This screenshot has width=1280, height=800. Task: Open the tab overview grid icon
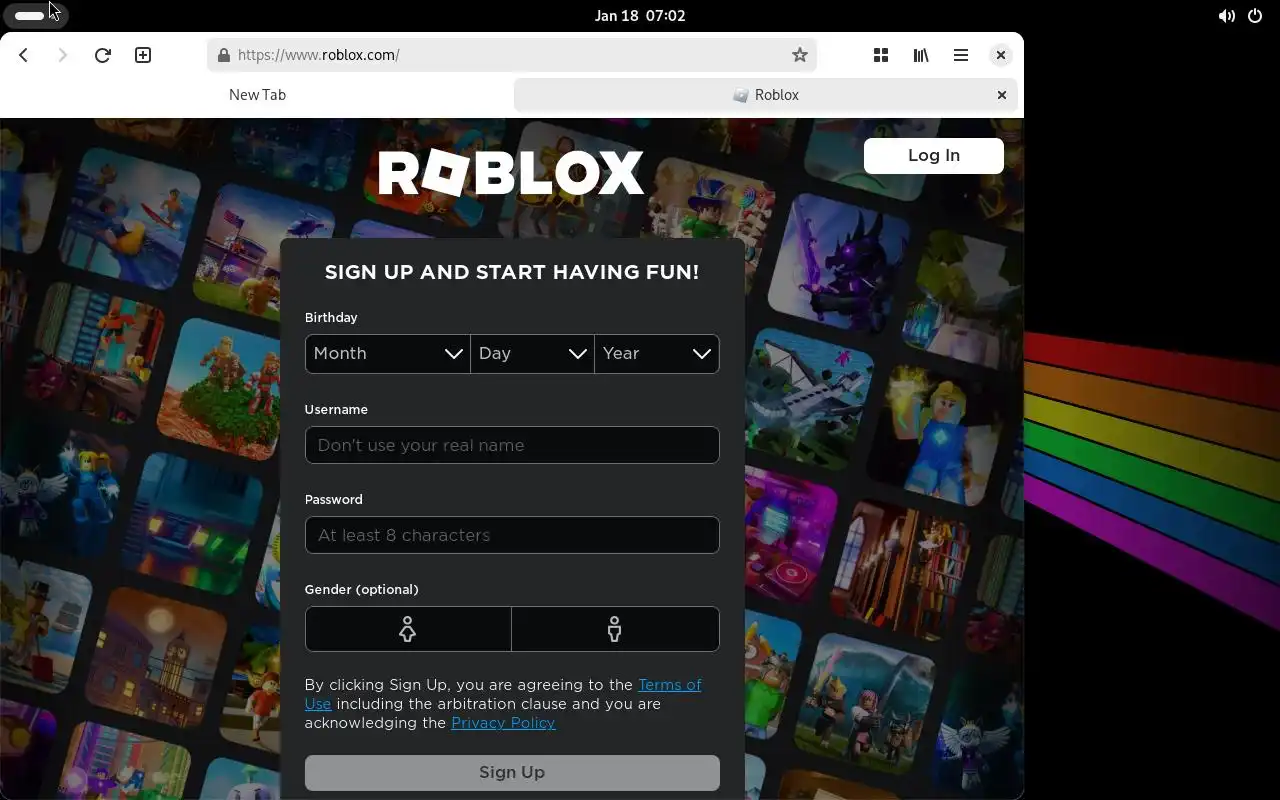coord(881,55)
